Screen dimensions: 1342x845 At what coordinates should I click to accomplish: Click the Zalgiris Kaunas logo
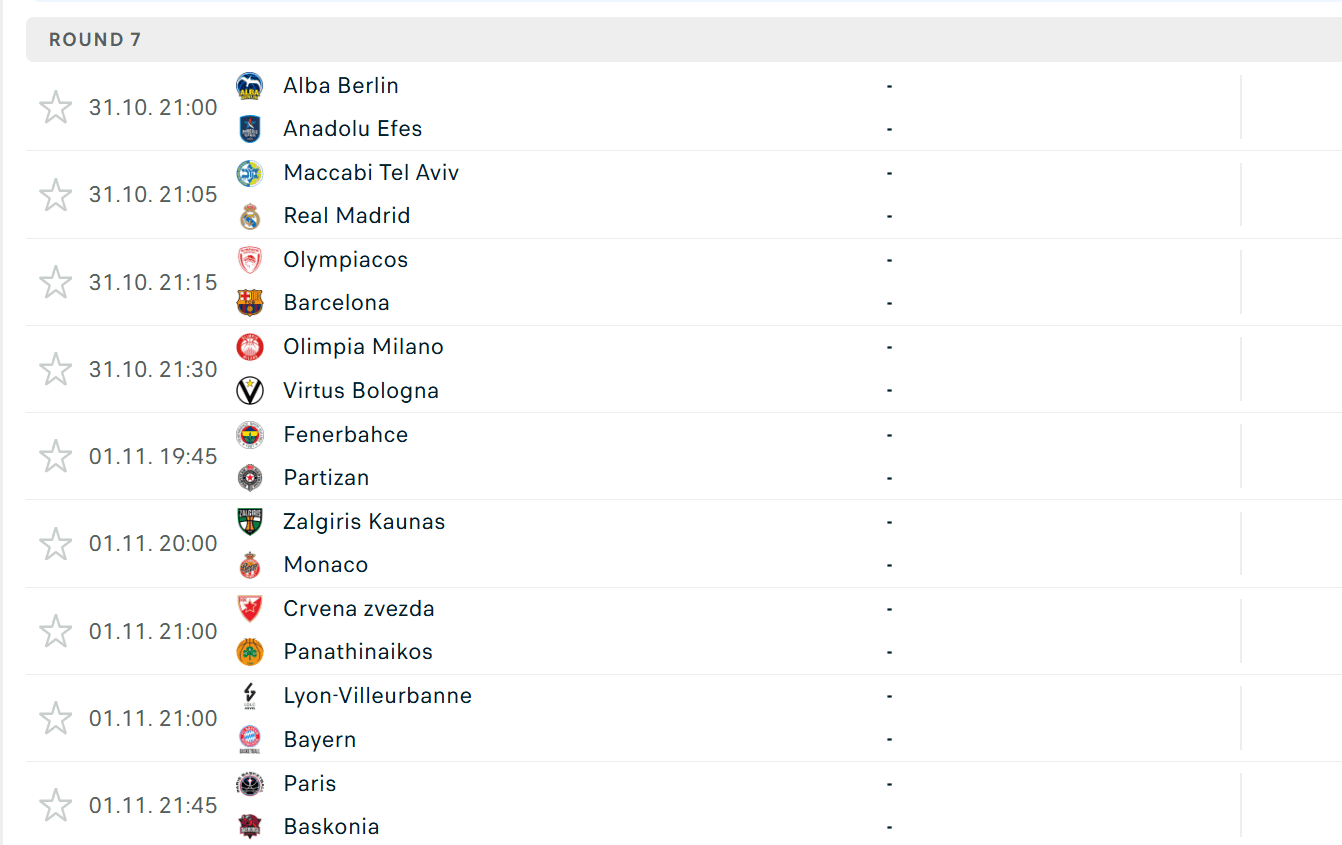249,522
